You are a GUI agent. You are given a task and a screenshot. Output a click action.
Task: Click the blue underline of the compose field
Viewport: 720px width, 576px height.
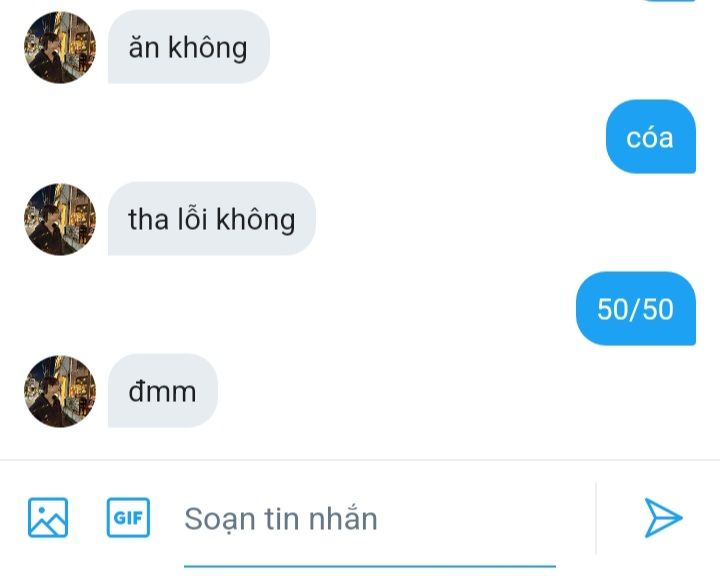click(370, 566)
